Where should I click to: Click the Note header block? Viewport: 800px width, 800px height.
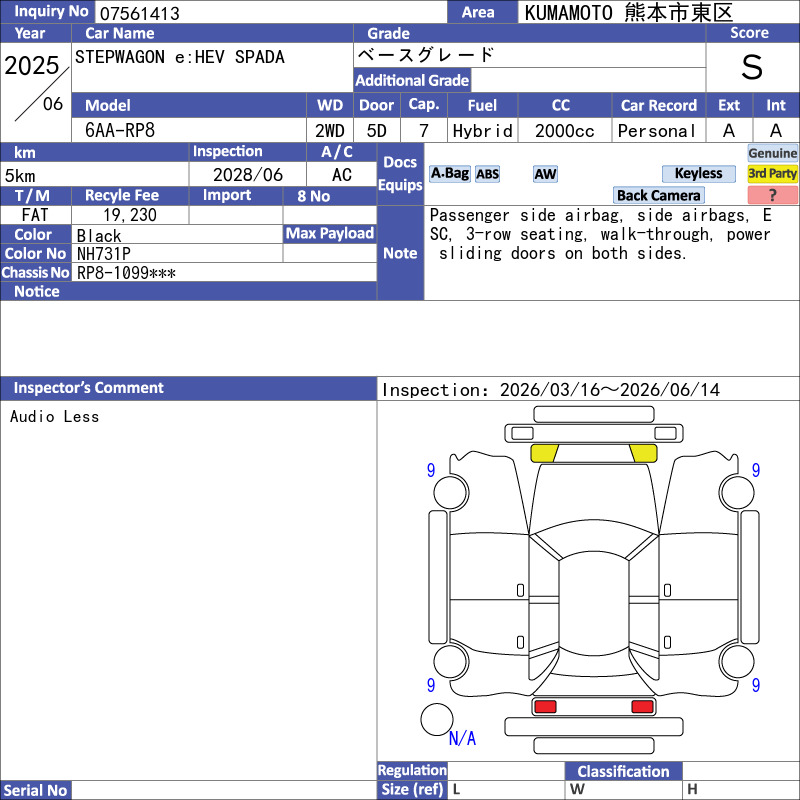click(400, 253)
